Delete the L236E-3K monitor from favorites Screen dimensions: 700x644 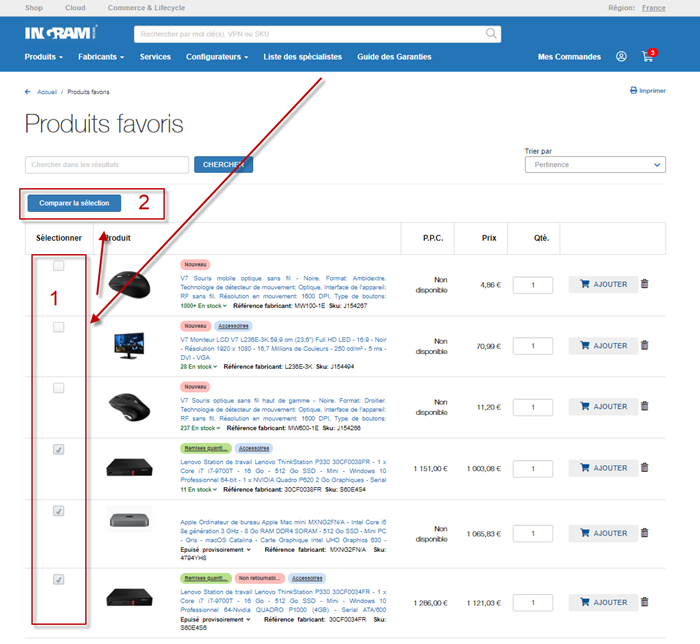644,345
